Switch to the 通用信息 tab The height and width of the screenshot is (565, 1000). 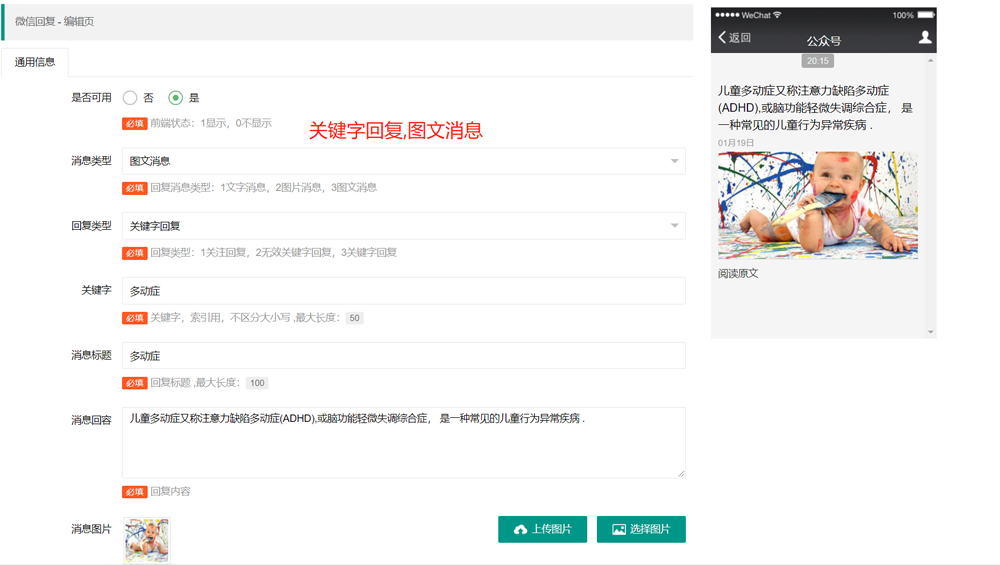tap(35, 62)
